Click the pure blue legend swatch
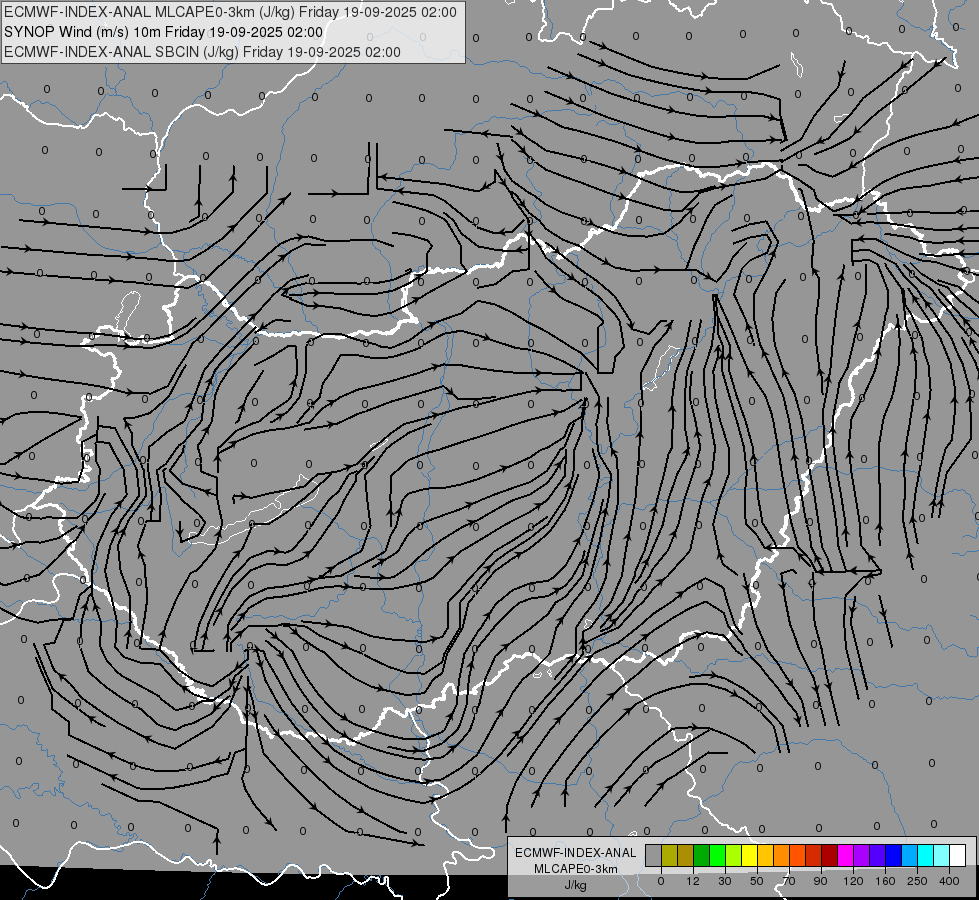The height and width of the screenshot is (900, 979). [x=894, y=855]
